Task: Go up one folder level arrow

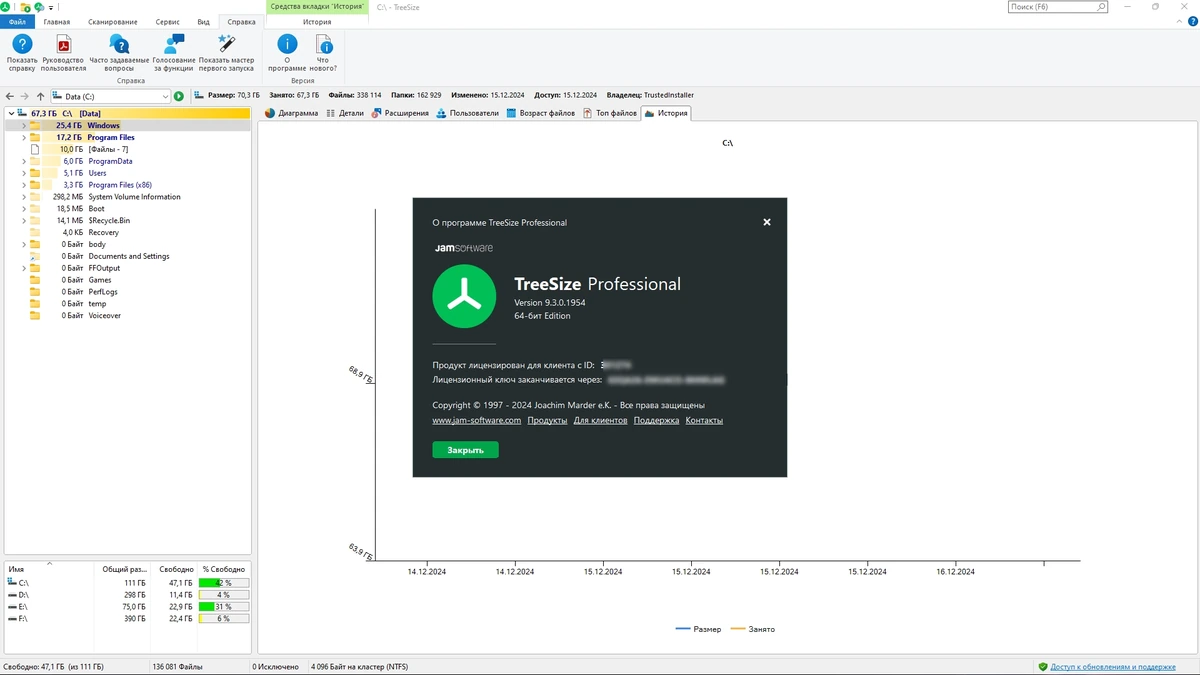Action: point(40,96)
